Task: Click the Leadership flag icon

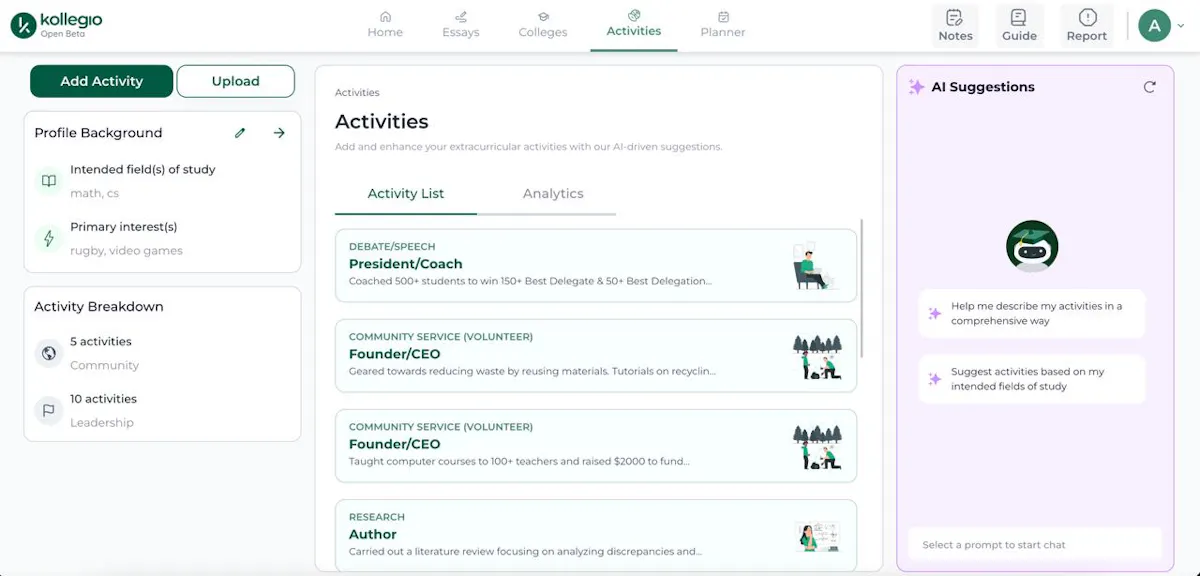Action: click(x=48, y=410)
